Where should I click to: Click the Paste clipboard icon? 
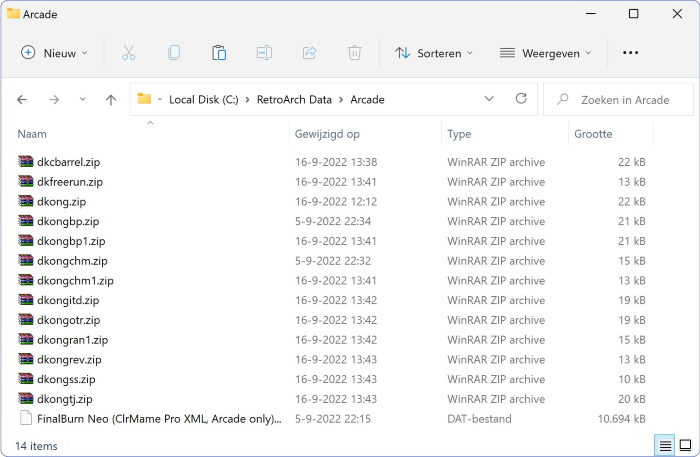point(219,53)
